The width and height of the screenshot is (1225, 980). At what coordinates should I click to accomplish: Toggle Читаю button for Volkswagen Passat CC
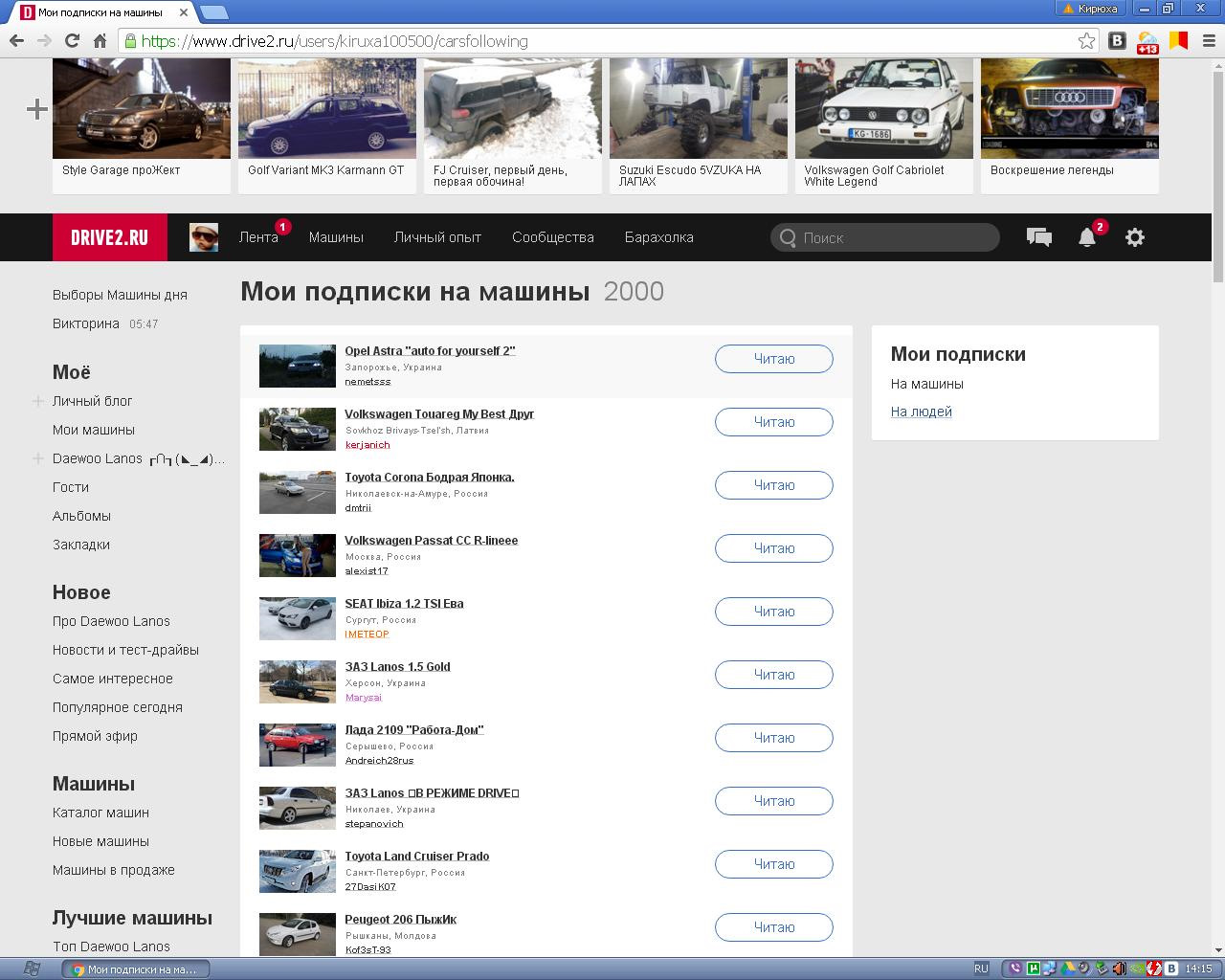click(x=774, y=548)
